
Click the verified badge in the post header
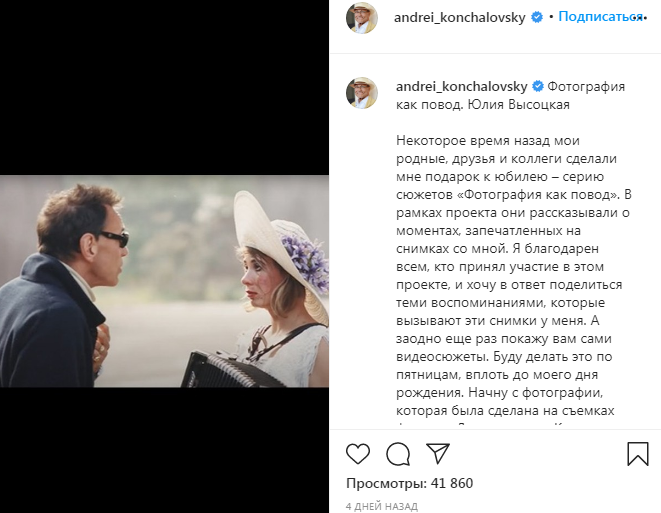(x=537, y=17)
